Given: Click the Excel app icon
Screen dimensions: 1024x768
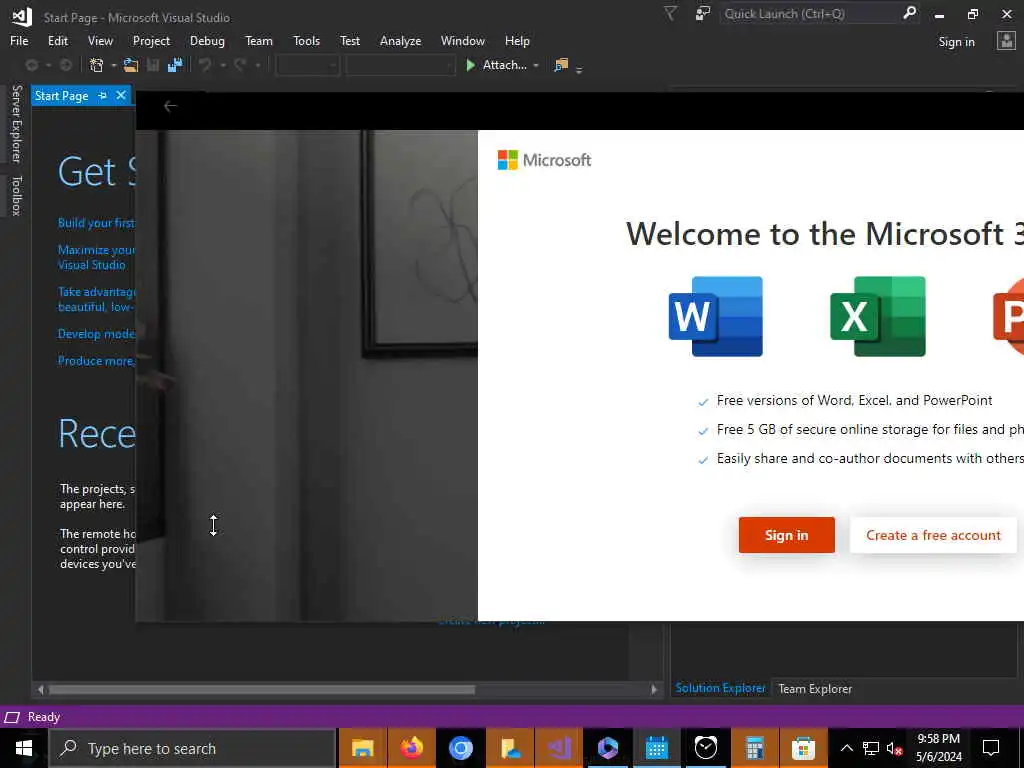Looking at the screenshot, I should 878,316.
